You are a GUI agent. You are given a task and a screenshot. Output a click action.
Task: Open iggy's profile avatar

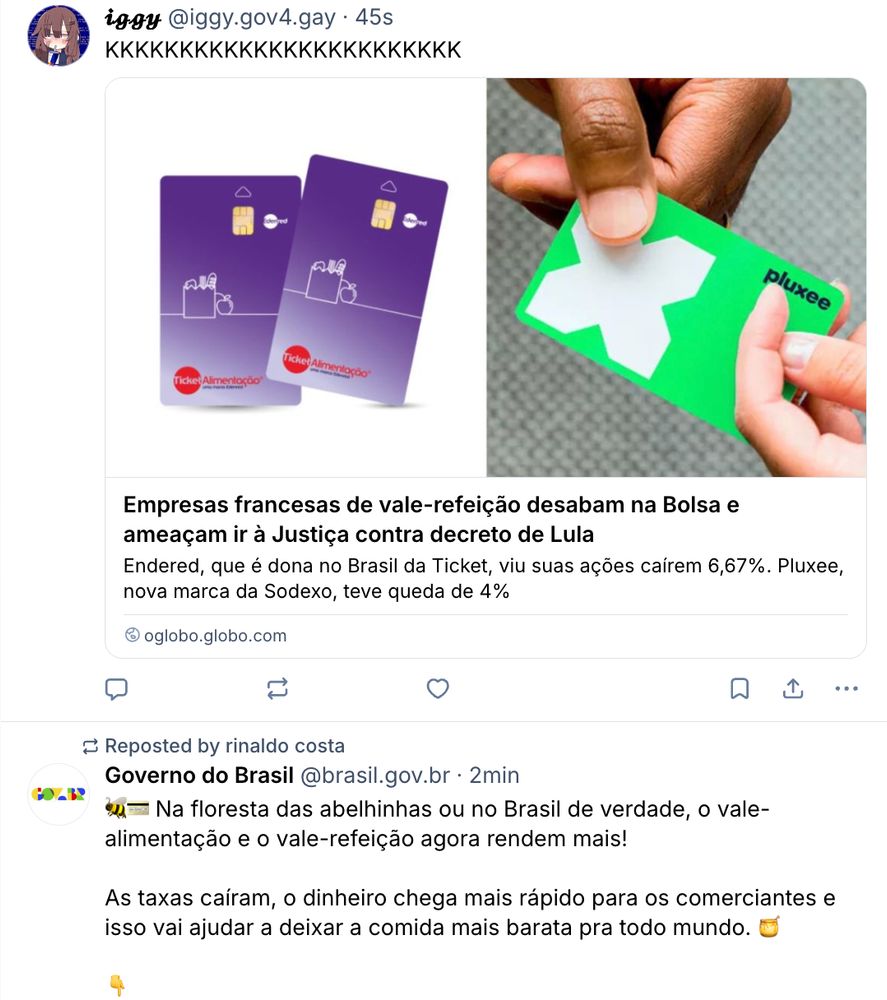pyautogui.click(x=59, y=35)
